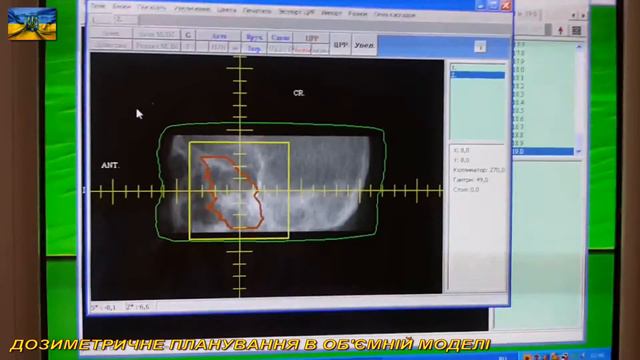Select the highlighted 19.0 row in background list
Image resolution: width=640 pixels, height=360 pixels.
tap(543, 151)
